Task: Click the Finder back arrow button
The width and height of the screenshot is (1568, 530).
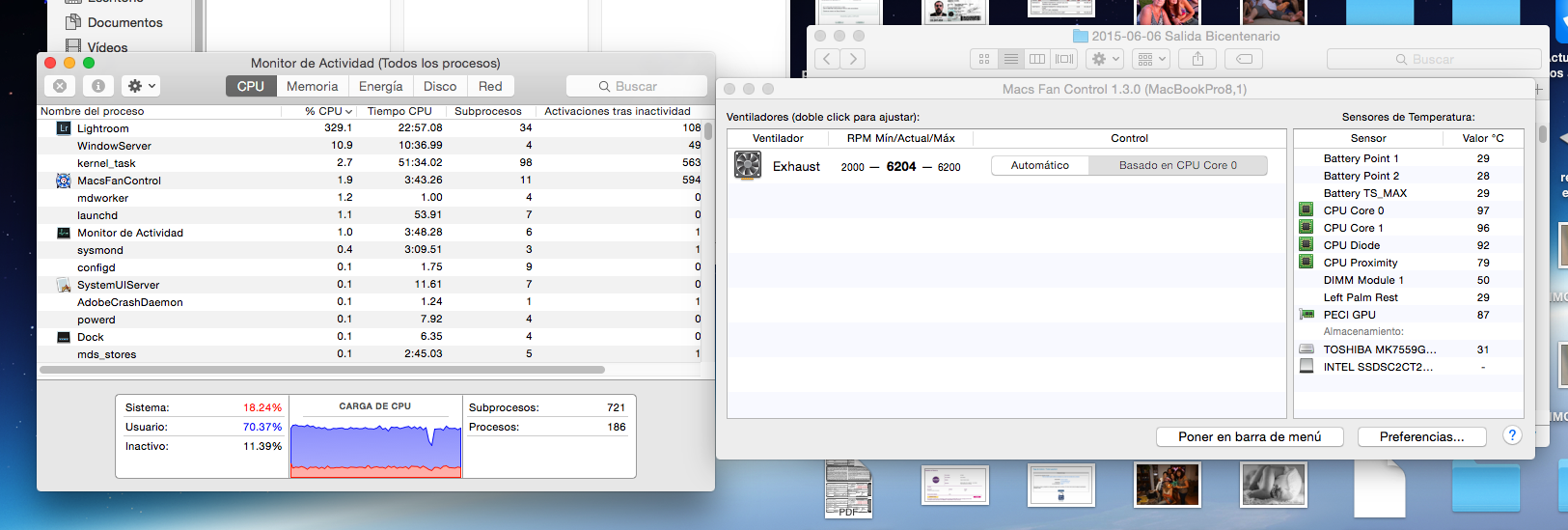Action: [x=828, y=59]
